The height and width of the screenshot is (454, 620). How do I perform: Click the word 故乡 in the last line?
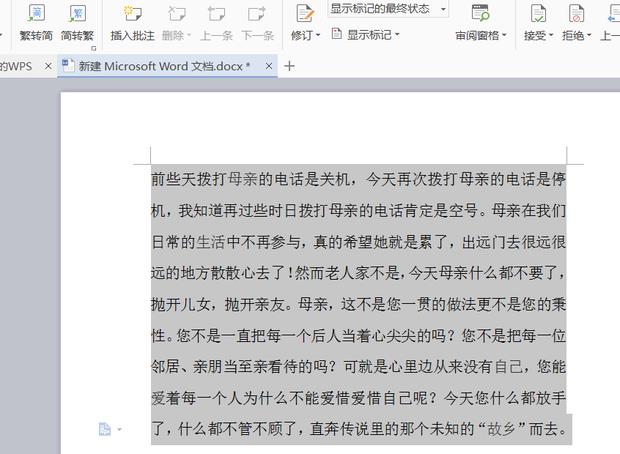pyautogui.click(x=501, y=432)
